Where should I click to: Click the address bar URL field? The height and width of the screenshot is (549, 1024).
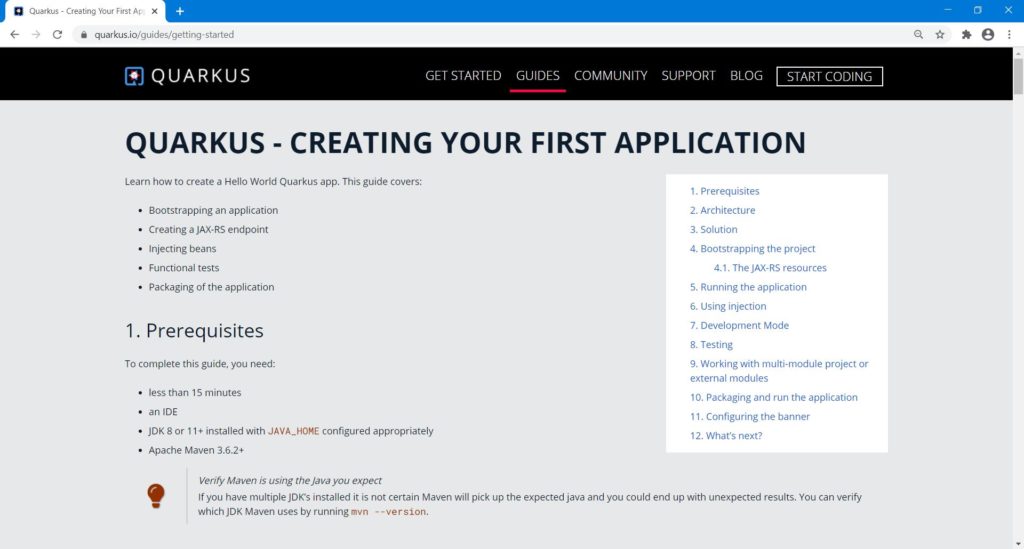pyautogui.click(x=490, y=35)
